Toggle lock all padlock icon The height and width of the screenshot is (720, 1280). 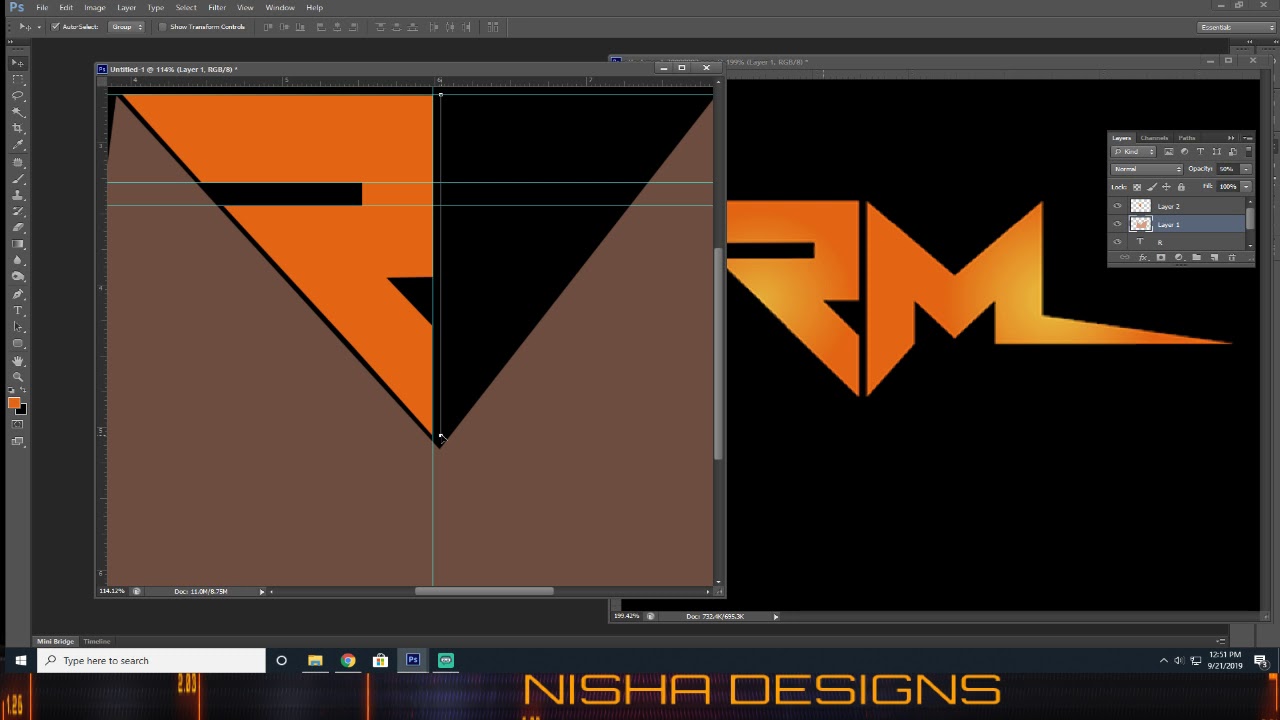[1181, 187]
